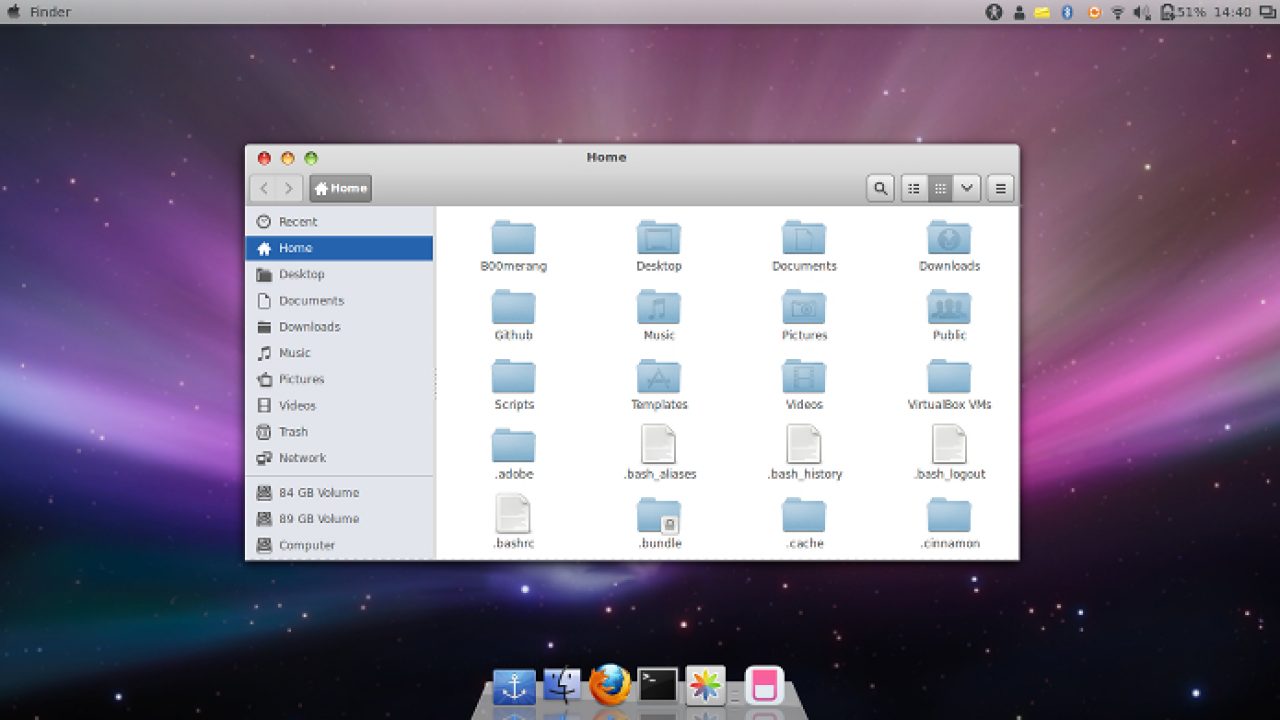The image size is (1280, 720).
Task: Select Pictures in the sidebar
Action: click(x=339, y=379)
